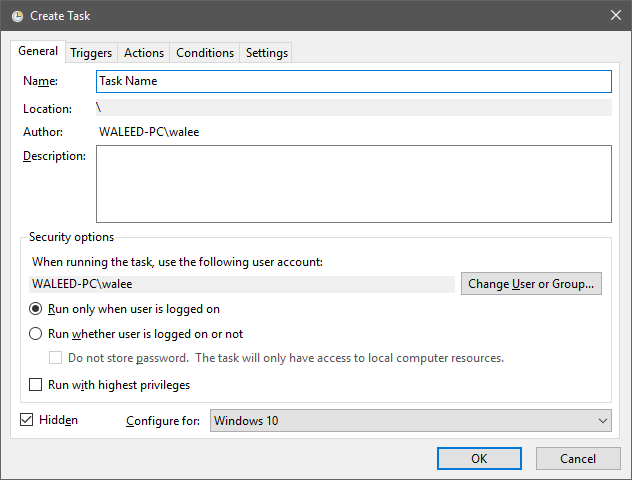
Task: Click the Create Task clock icon in title bar
Action: (17, 16)
